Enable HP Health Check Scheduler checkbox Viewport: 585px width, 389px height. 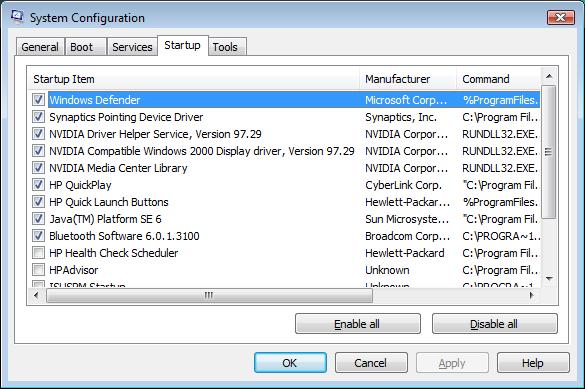click(x=38, y=253)
